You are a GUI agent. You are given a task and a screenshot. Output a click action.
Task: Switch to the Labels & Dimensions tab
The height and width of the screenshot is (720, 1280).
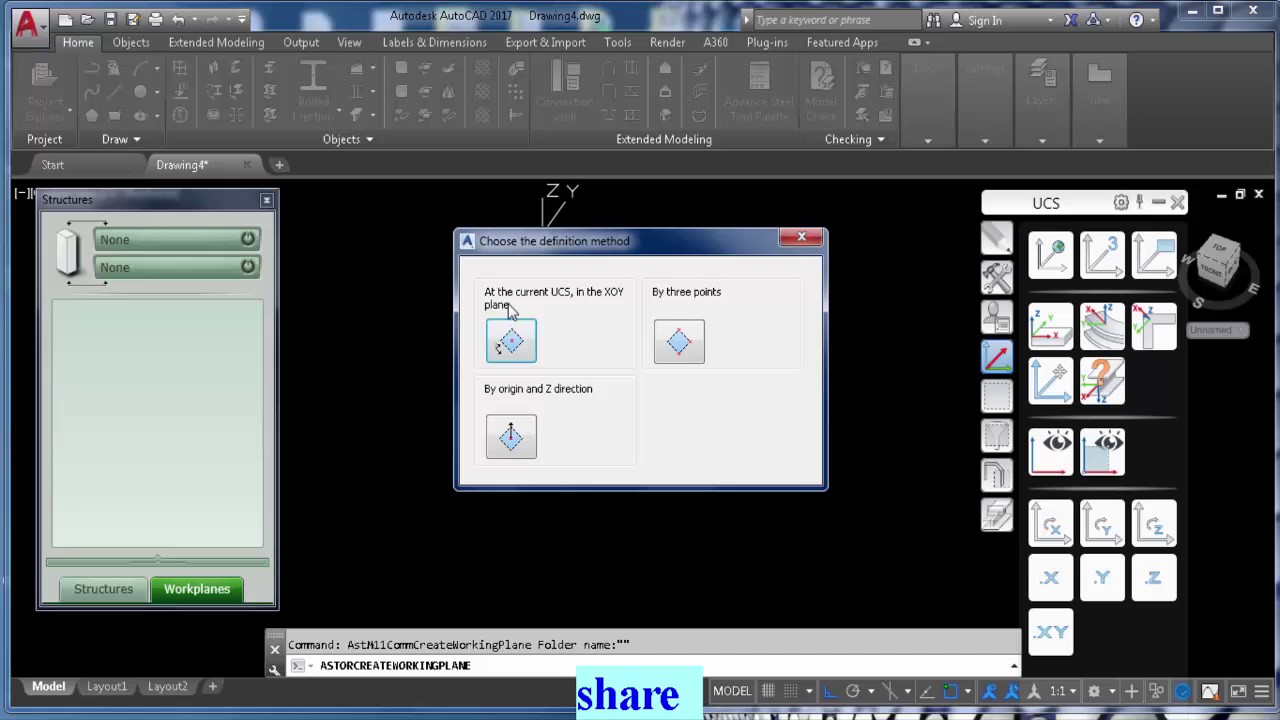[434, 42]
